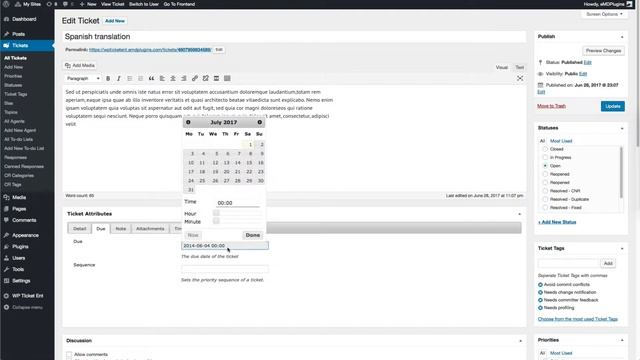Screen dimensions: 640x360
Task: Open the Tools menu
Action: pos(18,269)
